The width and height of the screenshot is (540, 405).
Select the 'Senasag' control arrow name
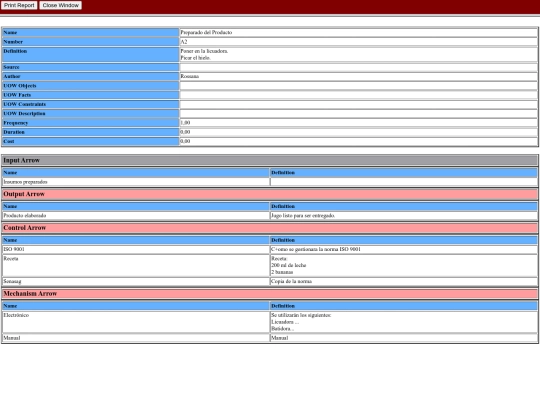(12, 281)
